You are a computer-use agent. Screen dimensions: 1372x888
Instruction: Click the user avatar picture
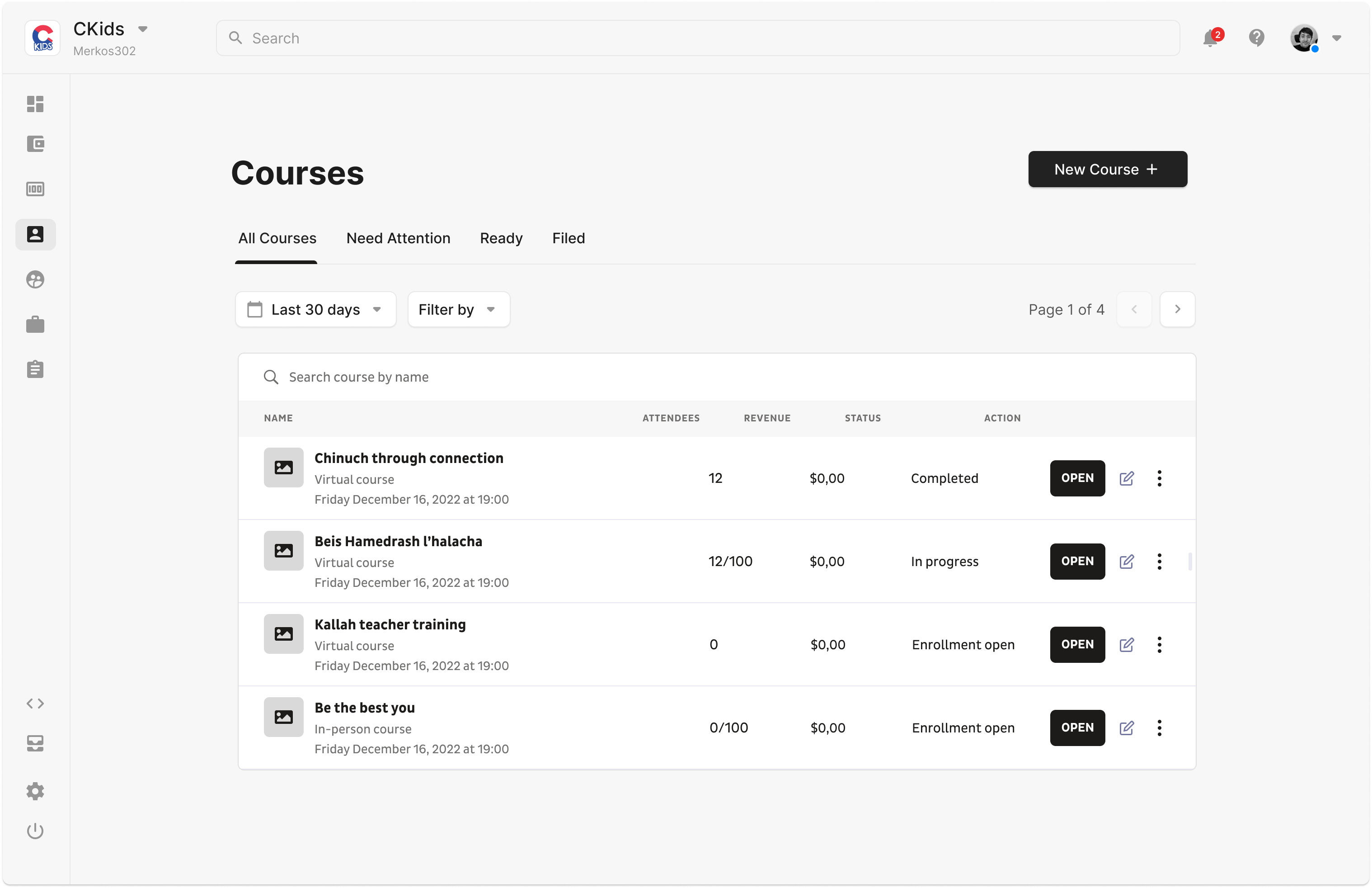pyautogui.click(x=1303, y=38)
